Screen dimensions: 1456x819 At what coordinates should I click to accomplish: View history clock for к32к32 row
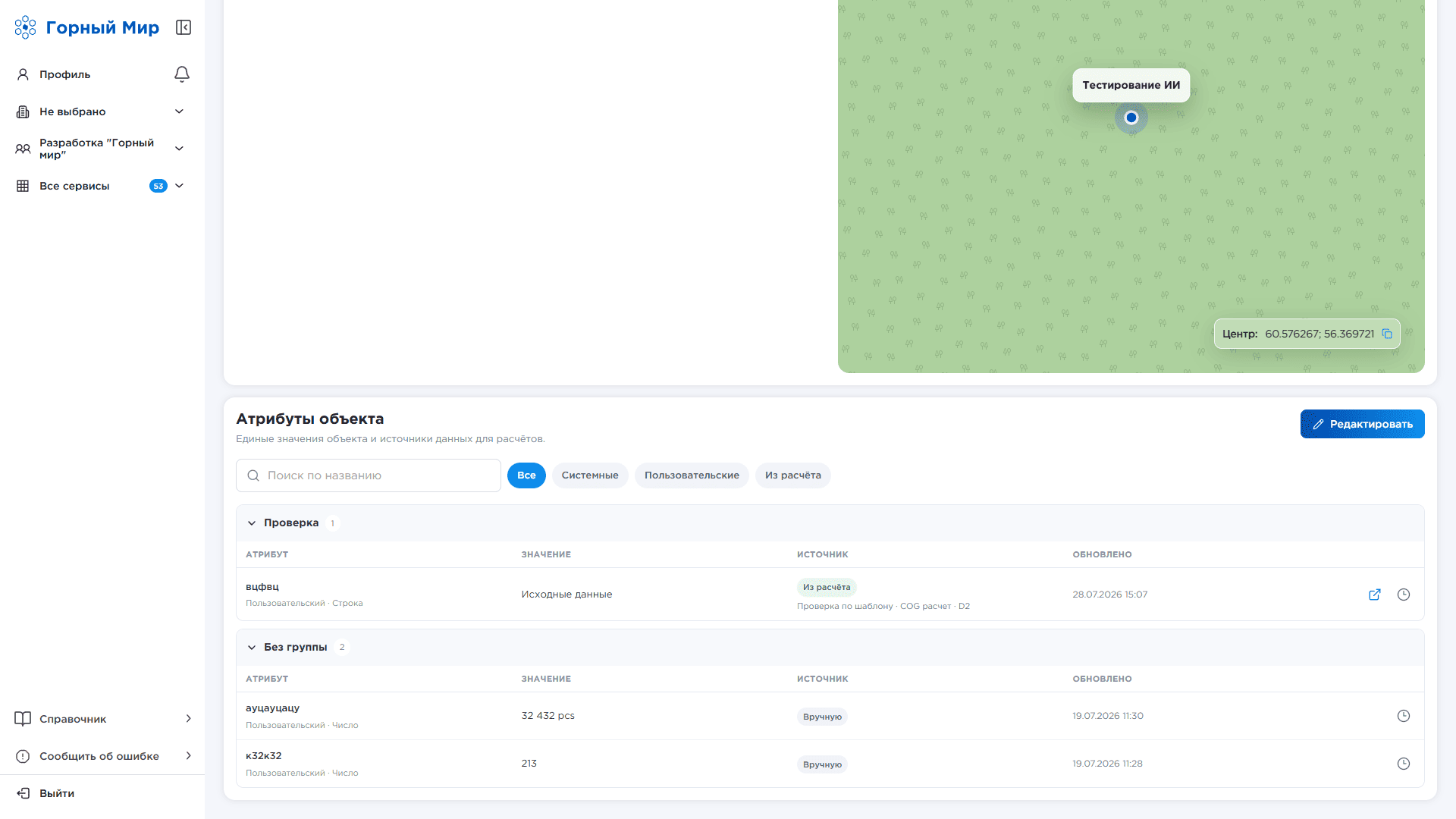point(1404,764)
